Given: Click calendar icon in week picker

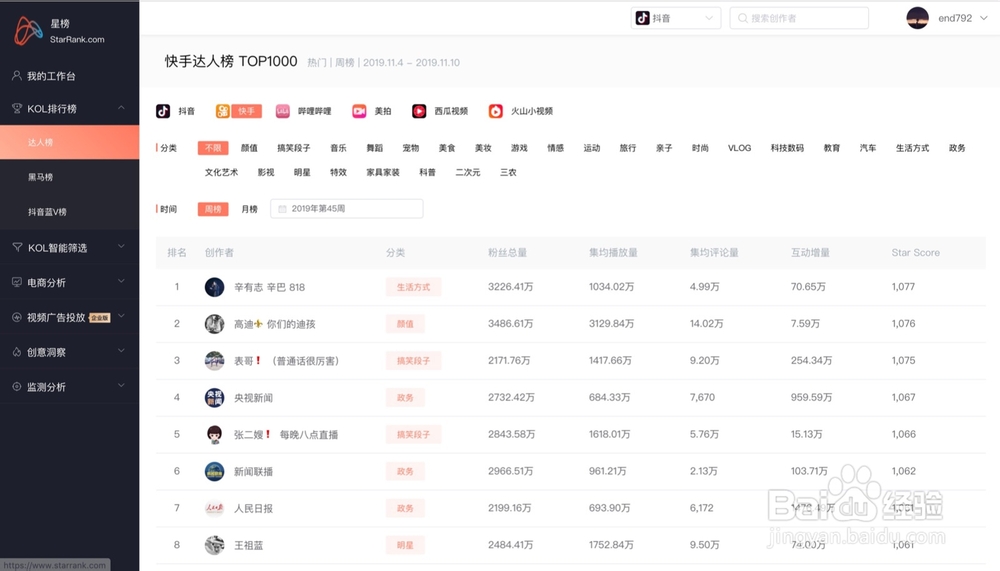Looking at the screenshot, I should coord(282,209).
